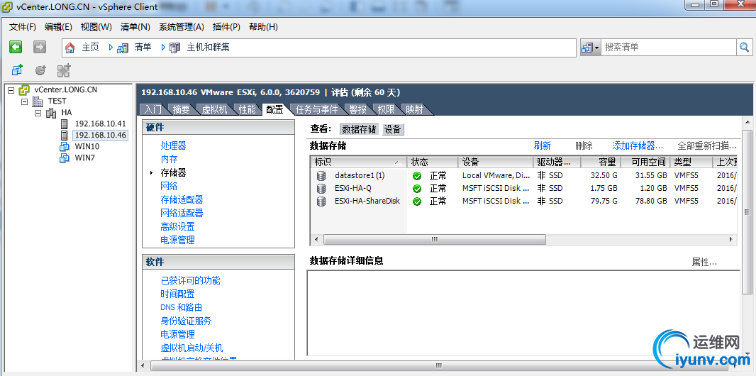Switch to the 映射 tab

click(x=415, y=110)
